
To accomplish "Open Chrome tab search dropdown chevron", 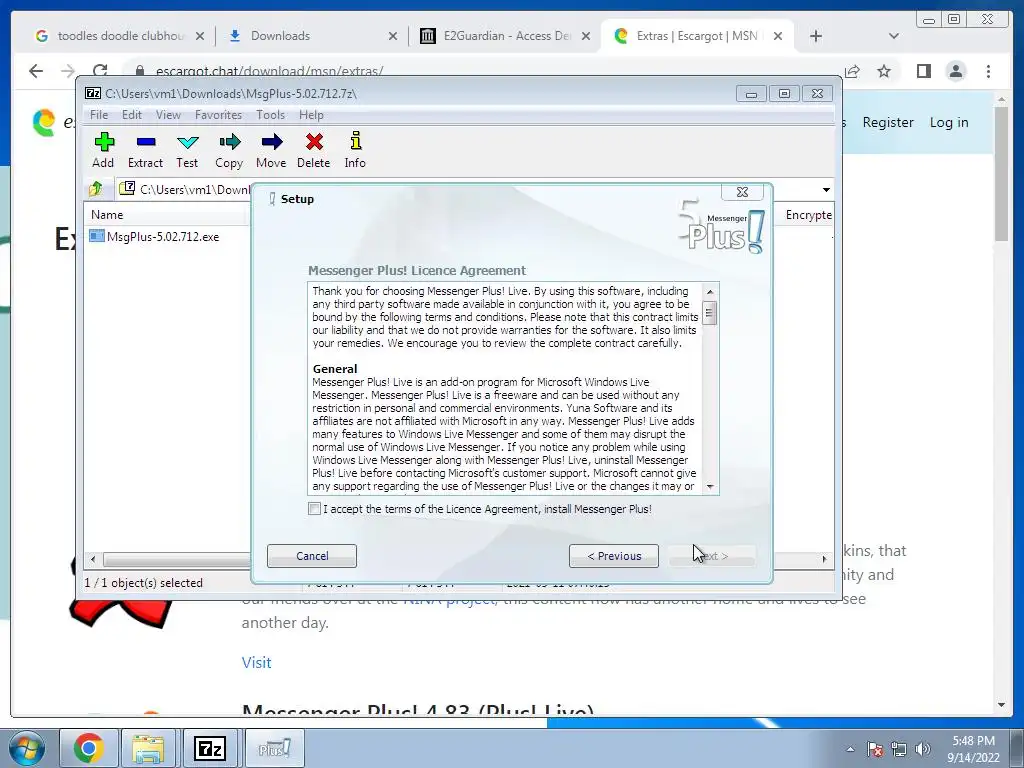I will [x=894, y=36].
